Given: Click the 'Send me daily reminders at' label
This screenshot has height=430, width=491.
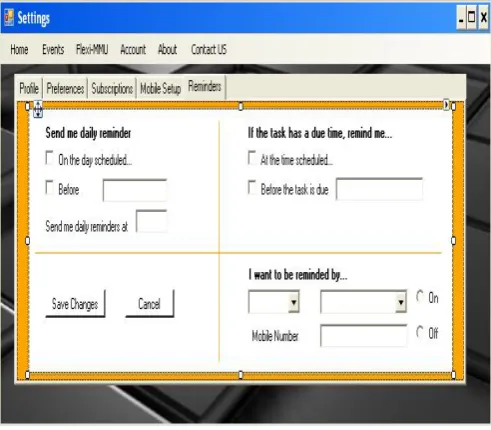Looking at the screenshot, I should [x=87, y=227].
